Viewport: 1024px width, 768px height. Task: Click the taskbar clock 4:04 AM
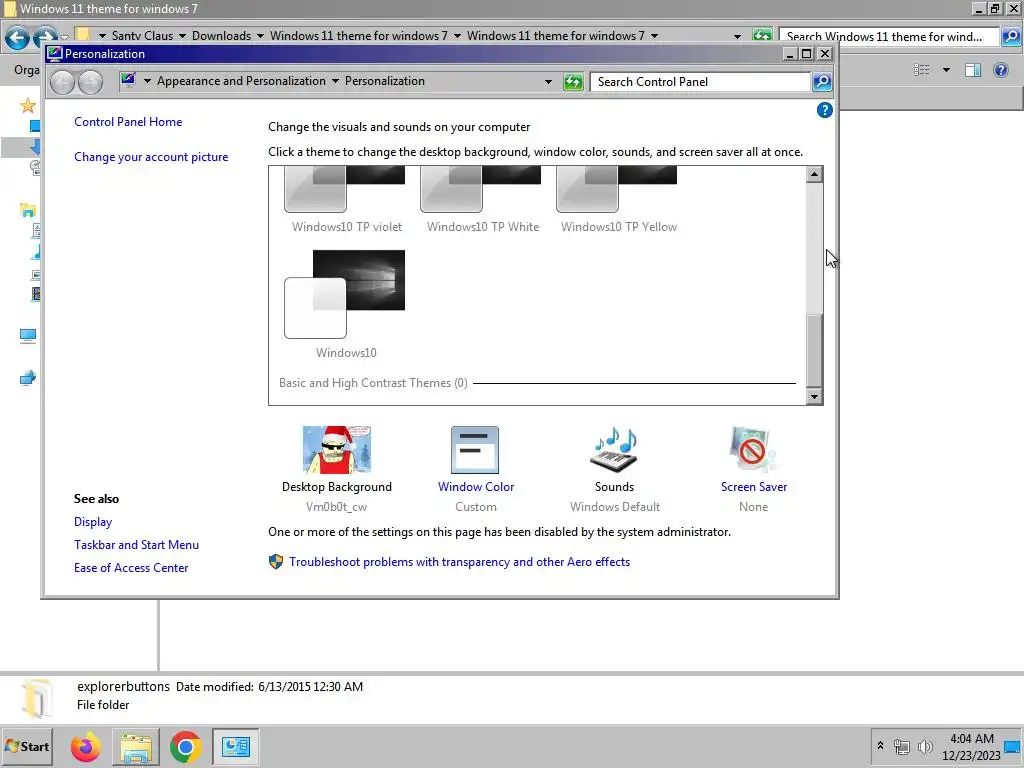pyautogui.click(x=971, y=739)
